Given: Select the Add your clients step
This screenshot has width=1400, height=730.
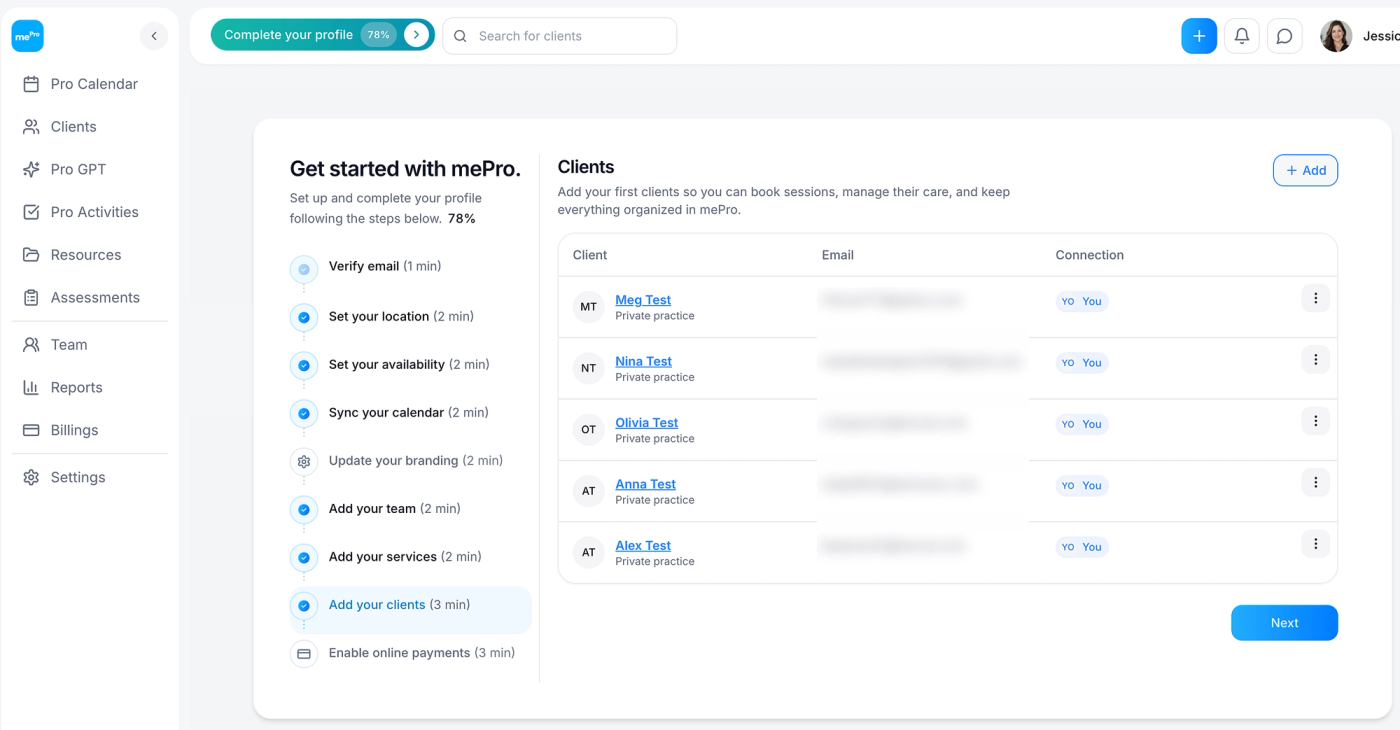Looking at the screenshot, I should pos(410,609).
